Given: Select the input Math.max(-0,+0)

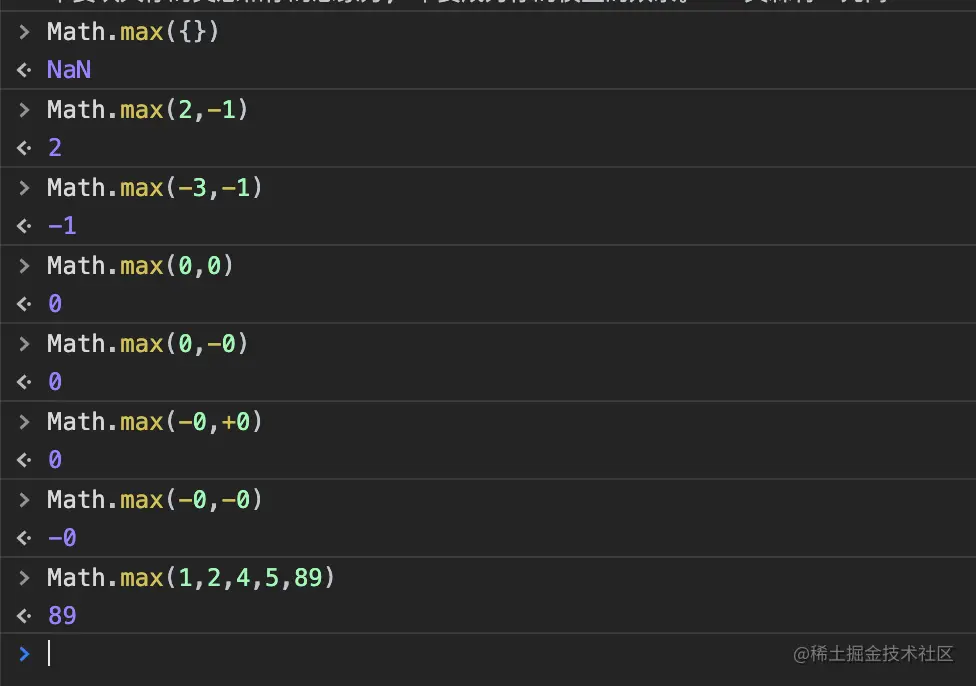Looking at the screenshot, I should [x=154, y=421].
